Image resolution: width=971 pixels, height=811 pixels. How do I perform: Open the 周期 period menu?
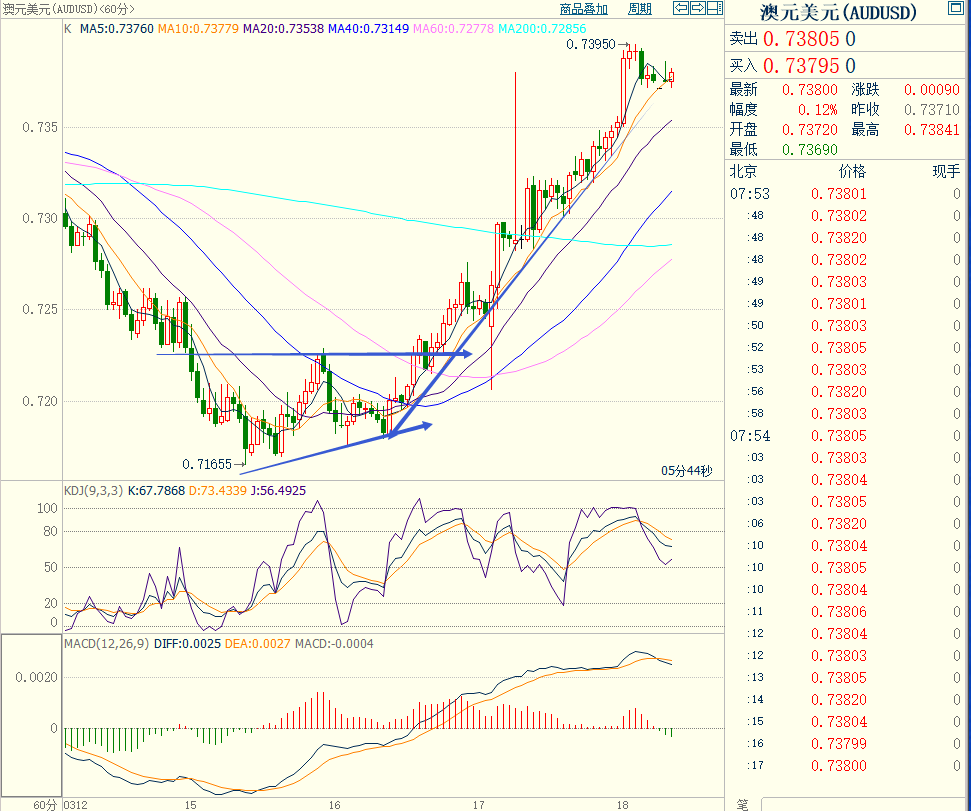[x=640, y=9]
